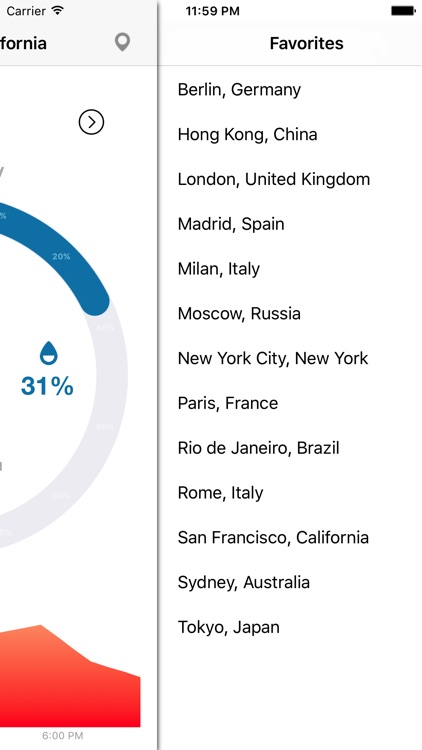The image size is (422, 750).
Task: Select Berlin, Germany from favorites
Action: coord(290,89)
